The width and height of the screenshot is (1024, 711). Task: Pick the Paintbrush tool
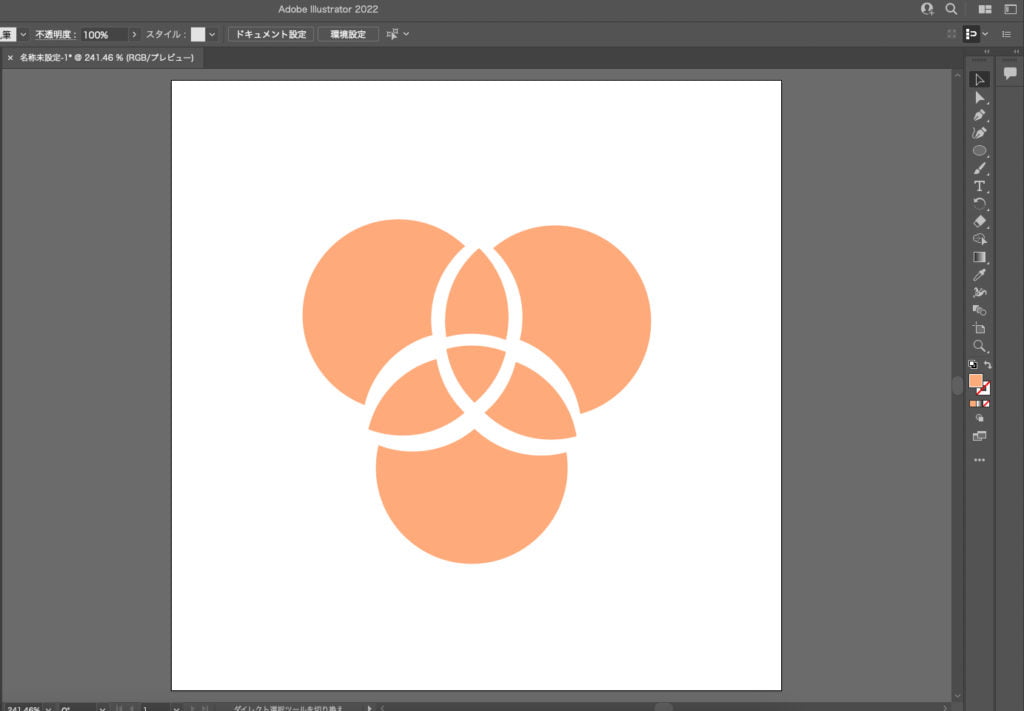coord(979,168)
